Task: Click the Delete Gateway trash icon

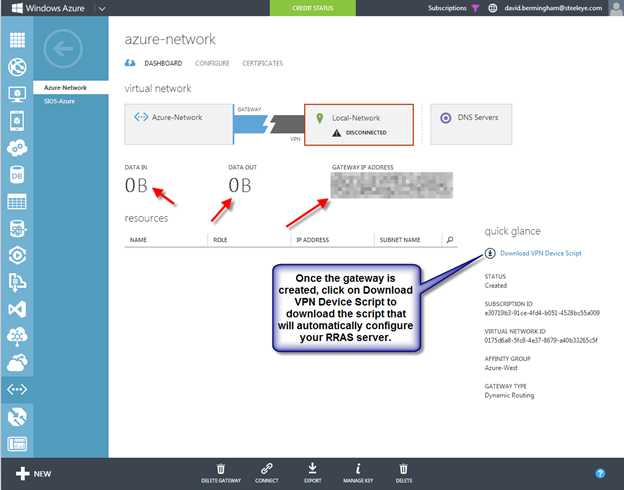Action: 221,467
